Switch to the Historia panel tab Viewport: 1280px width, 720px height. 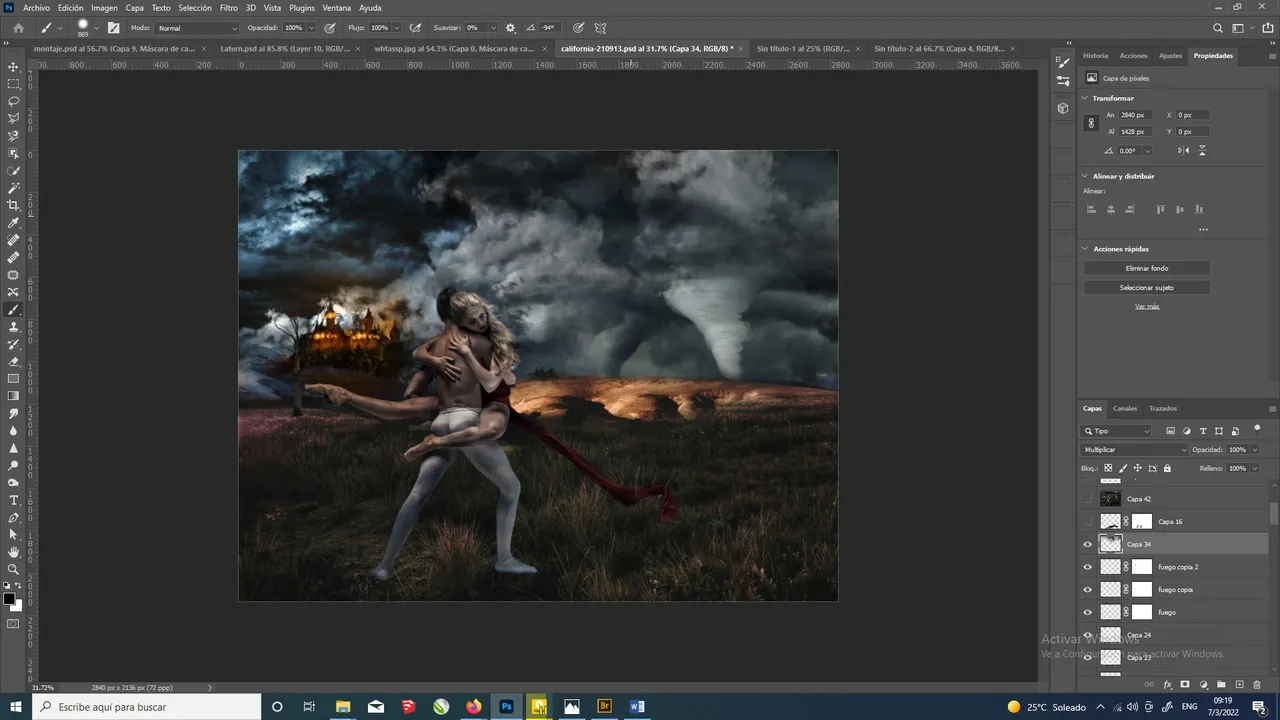coord(1096,56)
